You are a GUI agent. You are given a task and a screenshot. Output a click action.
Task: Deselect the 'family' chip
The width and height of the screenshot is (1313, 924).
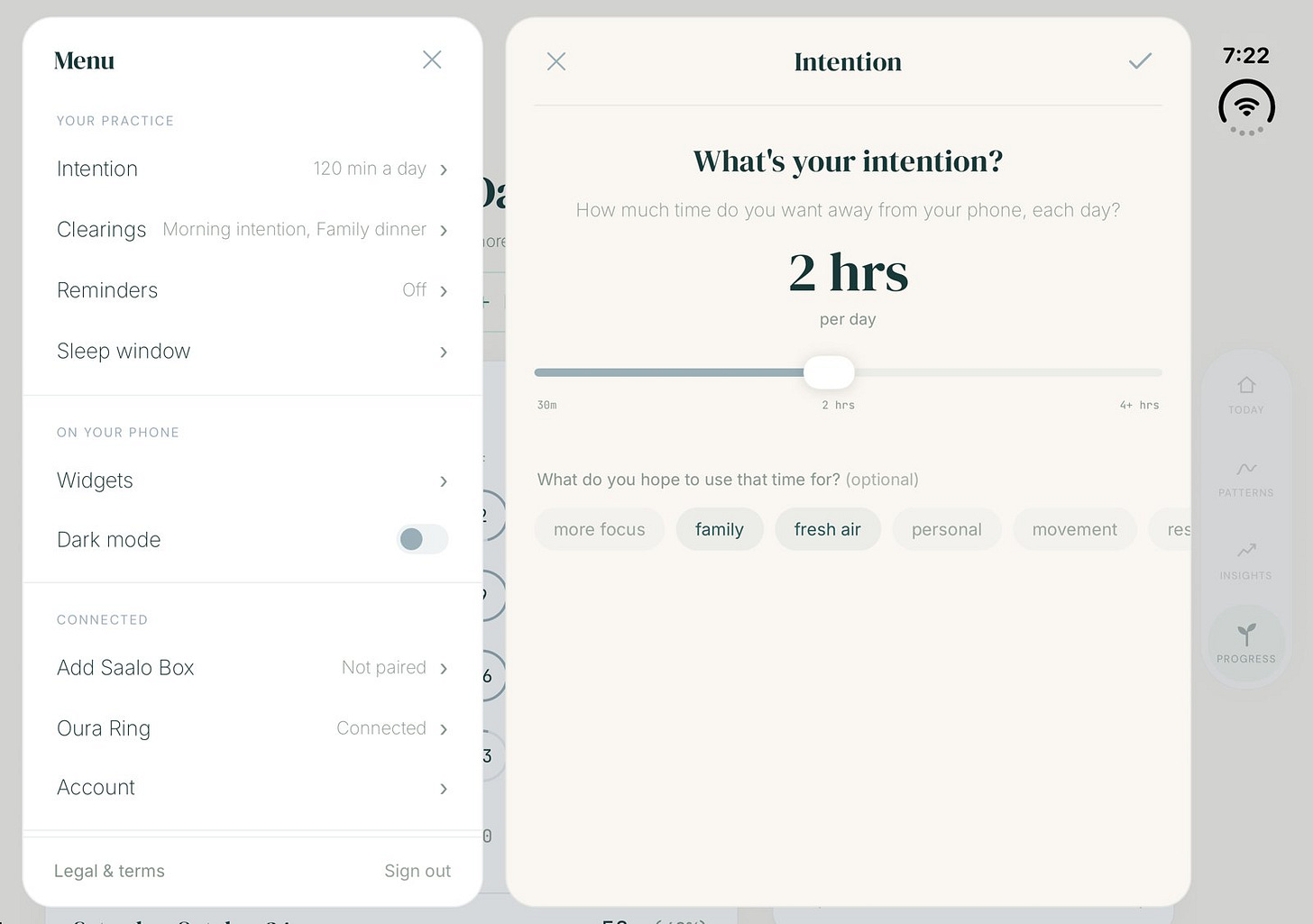[720, 529]
